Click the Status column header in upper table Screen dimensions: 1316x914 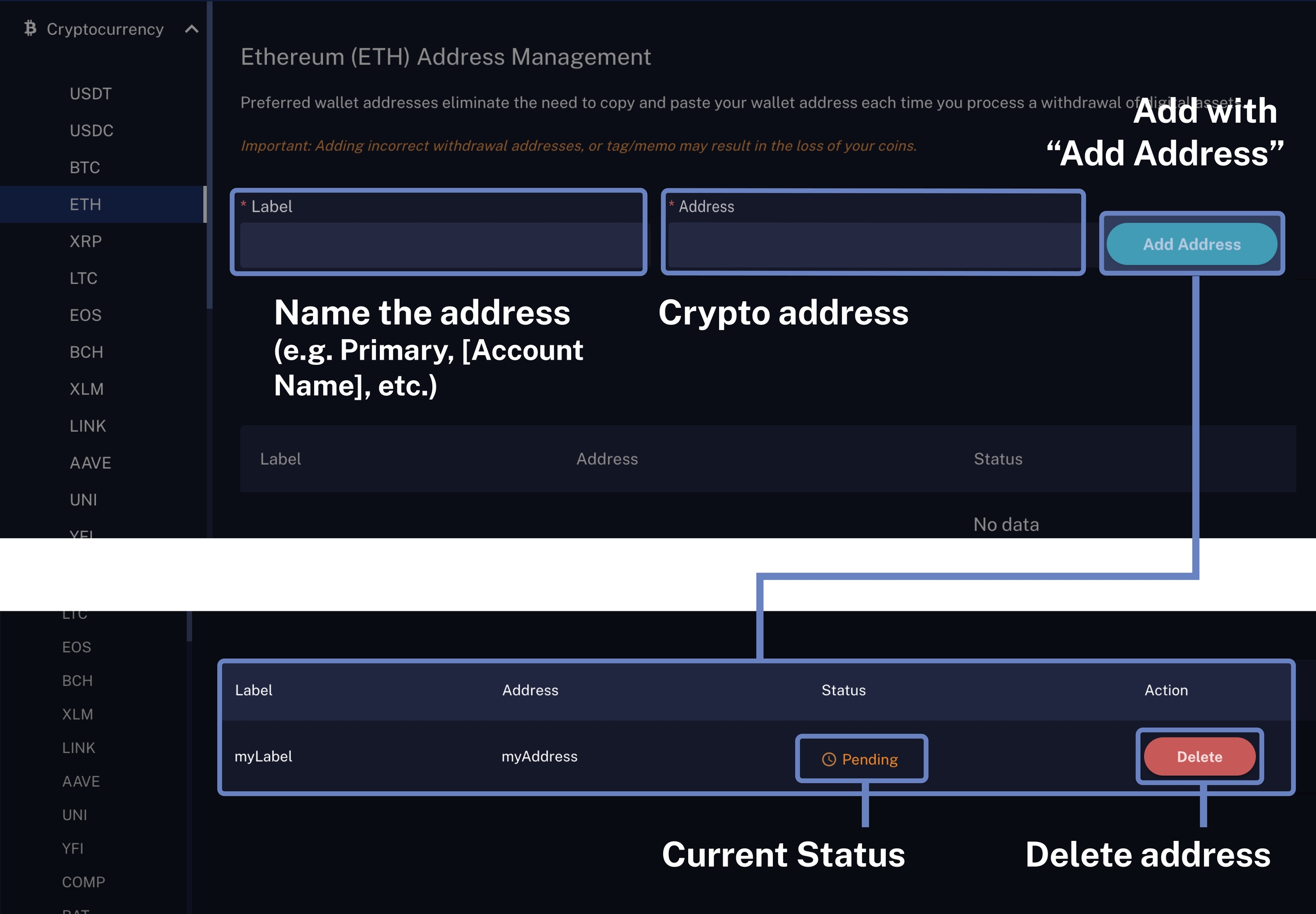tap(997, 460)
